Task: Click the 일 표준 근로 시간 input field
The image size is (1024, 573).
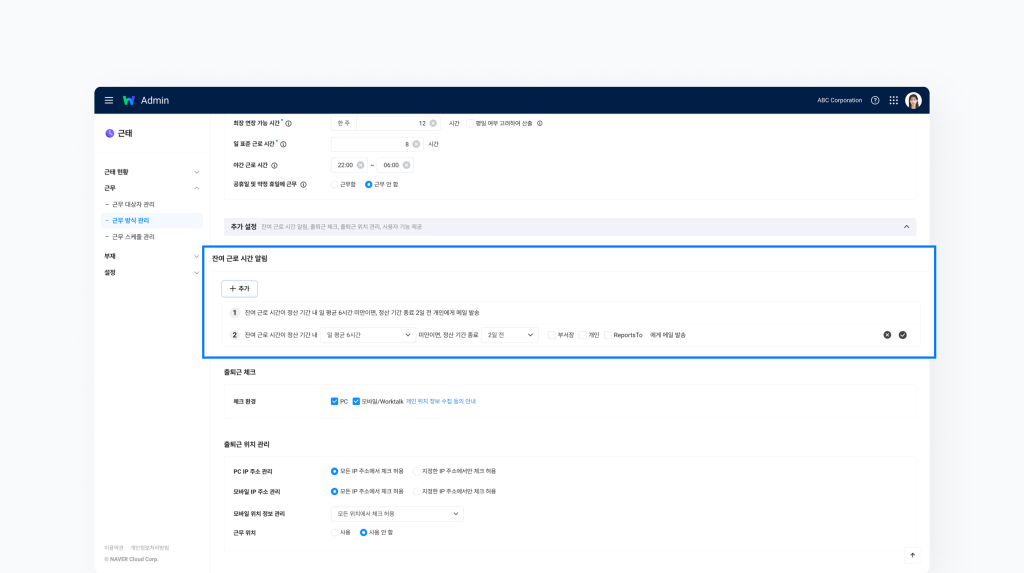Action: [370, 144]
